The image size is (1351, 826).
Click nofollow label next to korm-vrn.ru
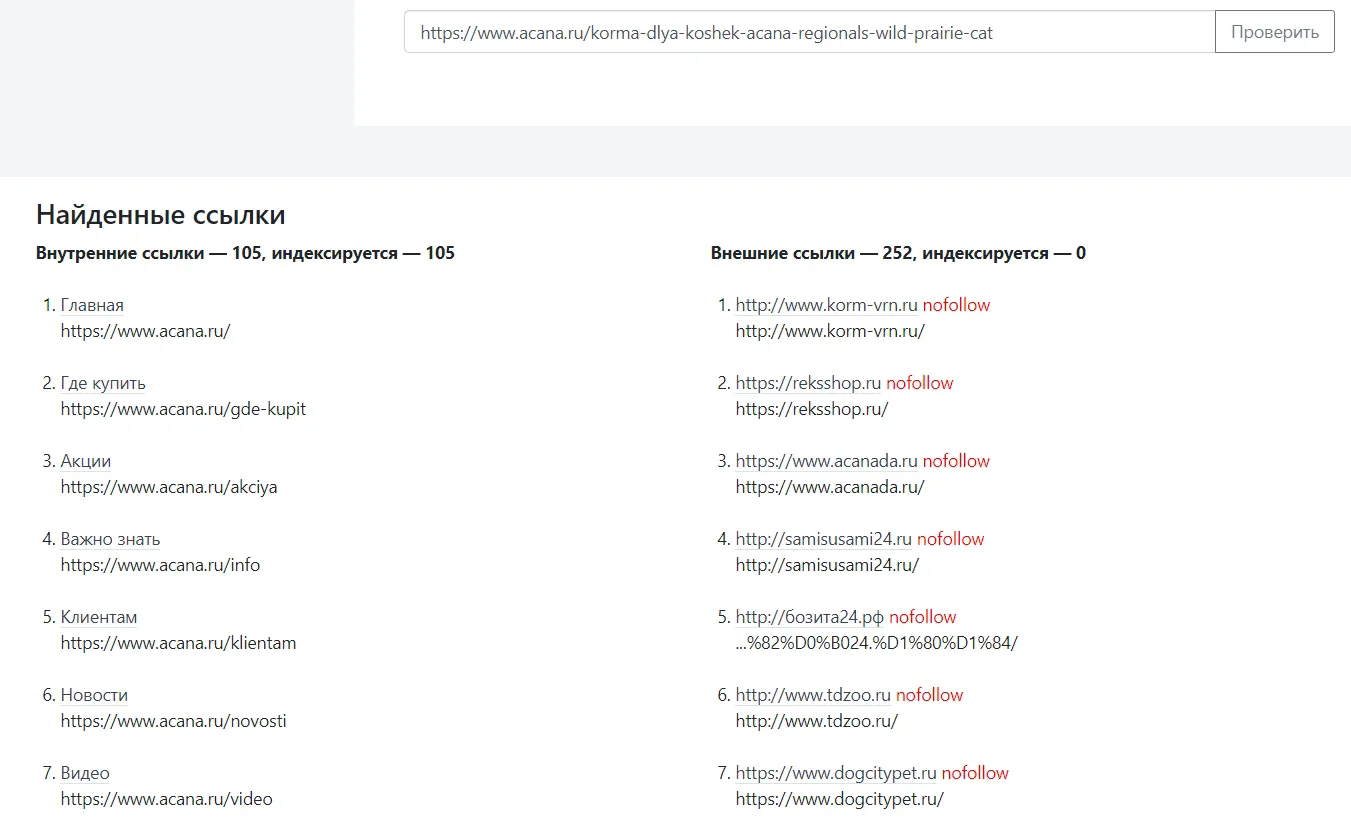coord(956,305)
